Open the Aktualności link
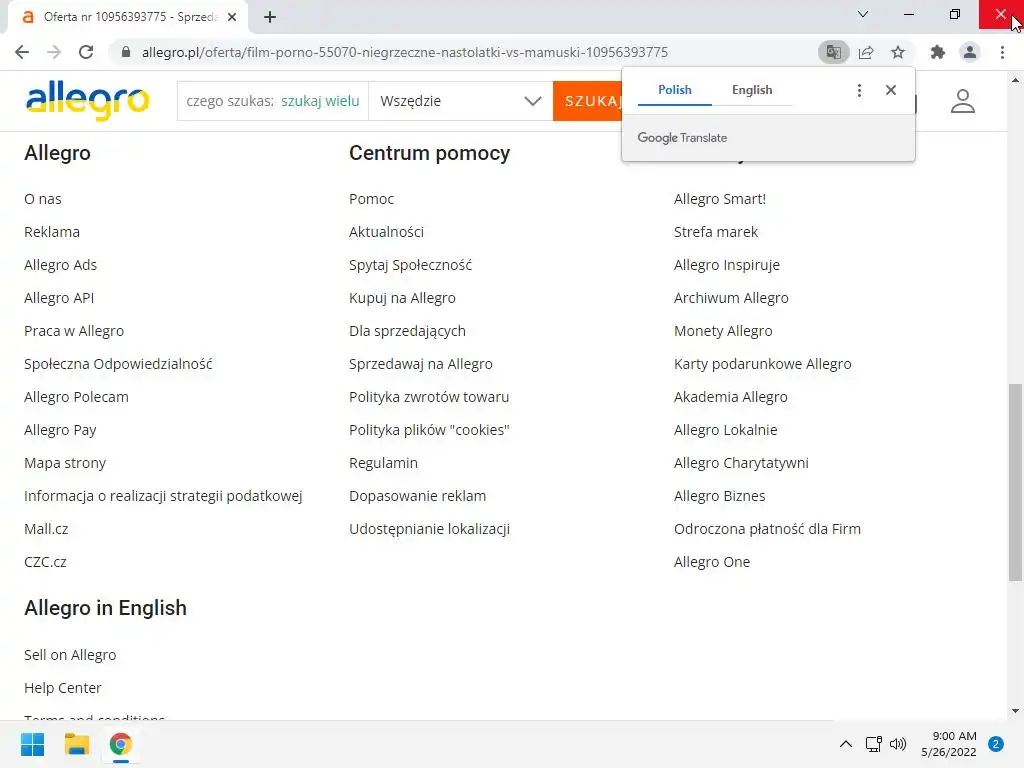Image resolution: width=1024 pixels, height=768 pixels. pyautogui.click(x=387, y=232)
